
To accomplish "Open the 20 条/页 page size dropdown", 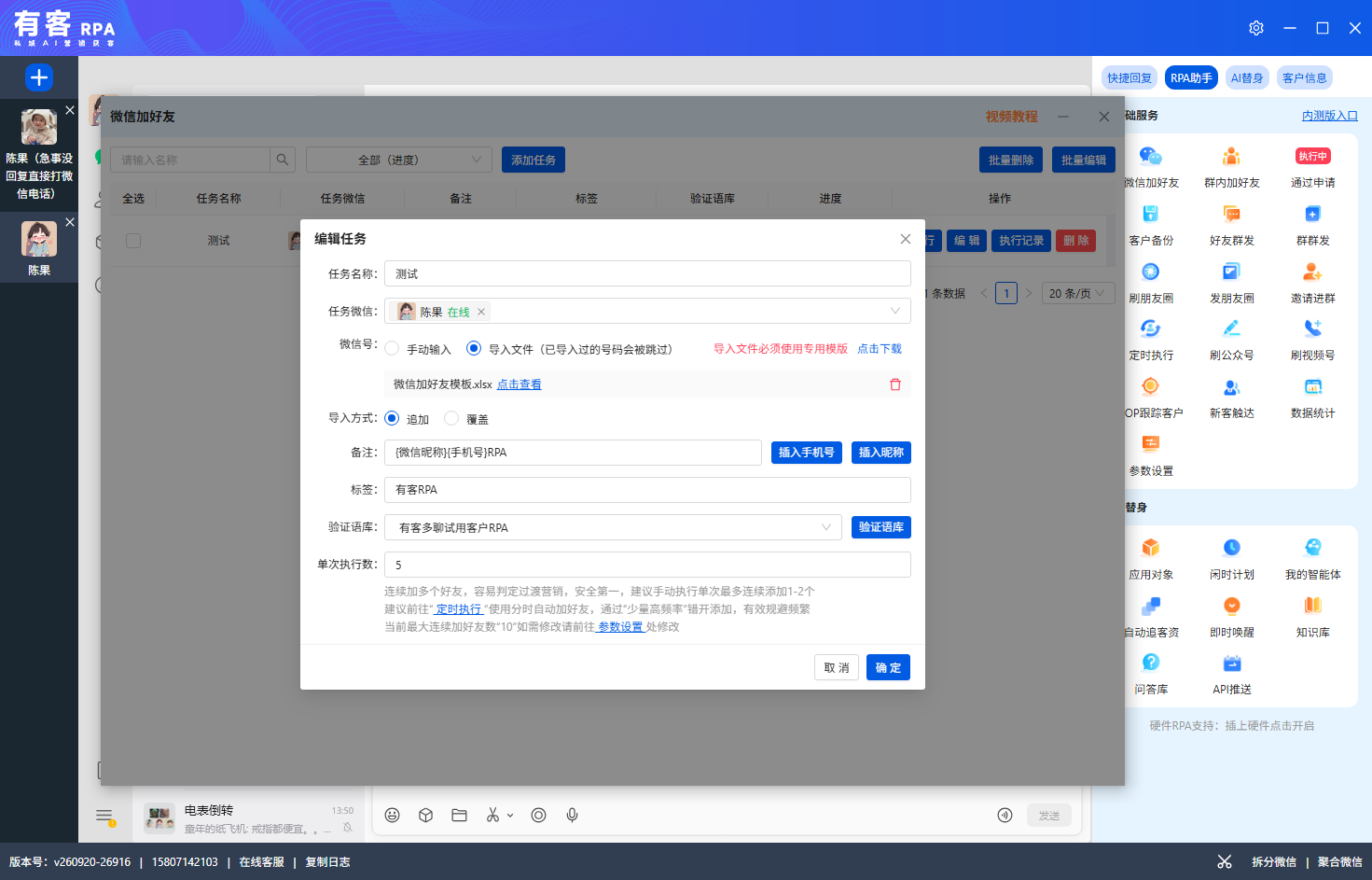I will click(1078, 293).
